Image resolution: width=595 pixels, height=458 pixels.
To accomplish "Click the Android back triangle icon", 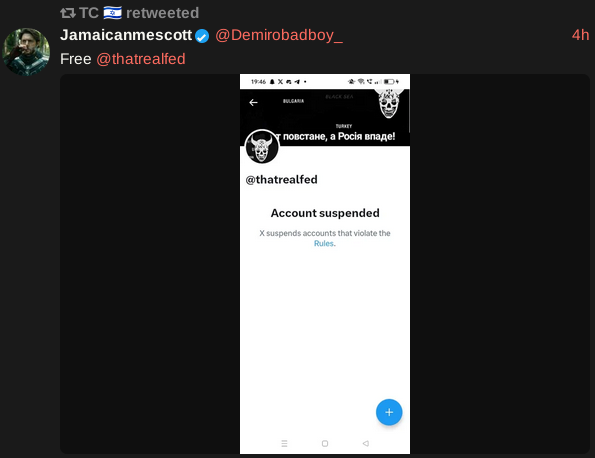I will (366, 443).
